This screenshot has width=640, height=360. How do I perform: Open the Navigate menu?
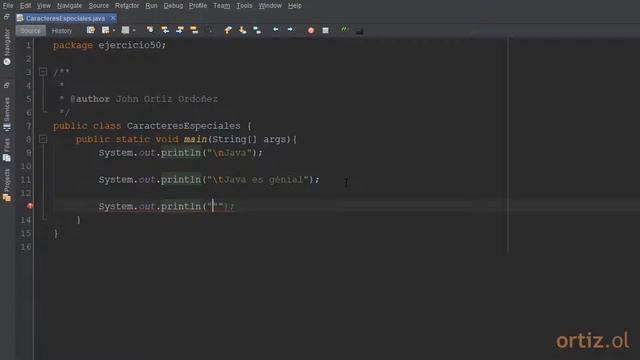pyautogui.click(x=69, y=6)
